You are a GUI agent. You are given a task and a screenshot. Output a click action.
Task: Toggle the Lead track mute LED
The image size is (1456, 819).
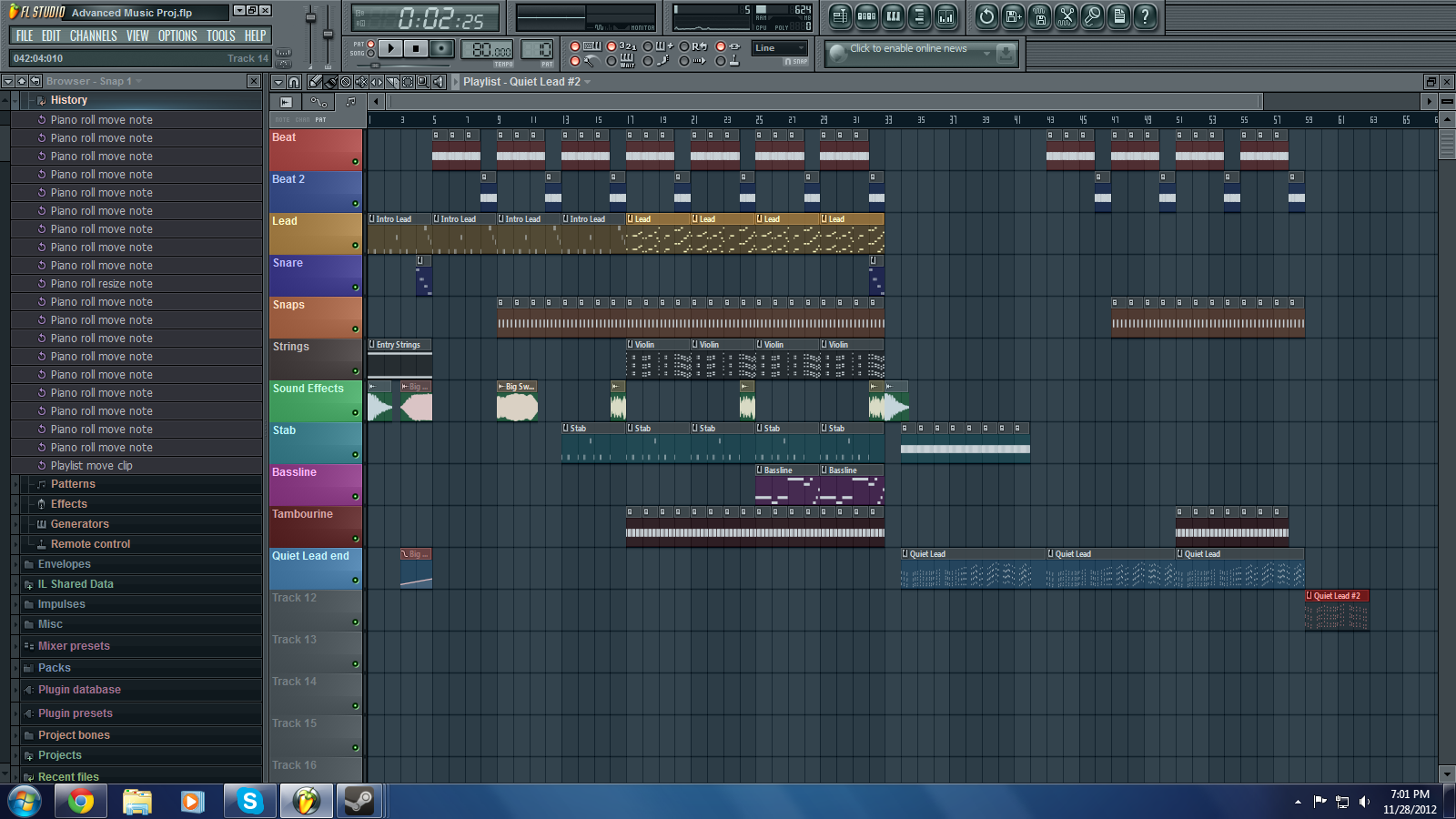click(x=355, y=246)
